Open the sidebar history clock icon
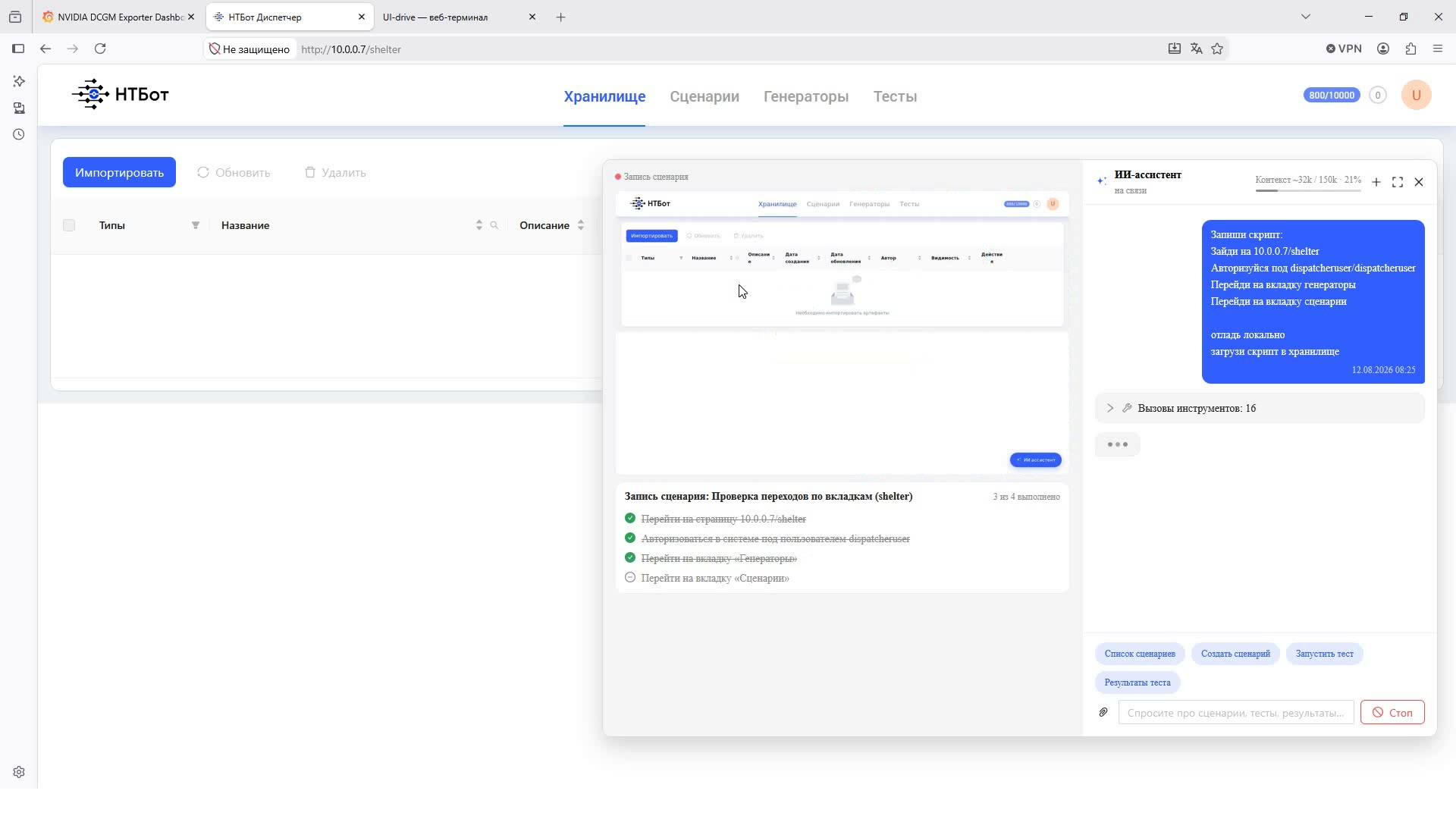1456x819 pixels. click(19, 134)
